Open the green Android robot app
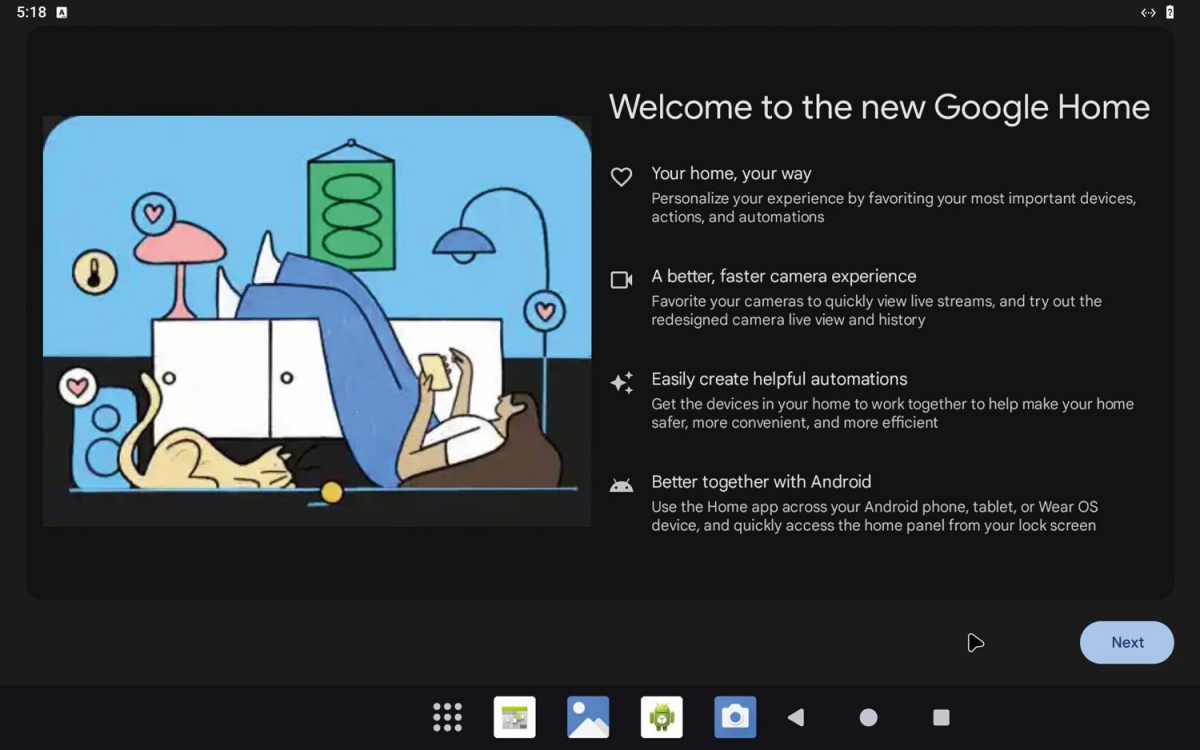 point(662,717)
